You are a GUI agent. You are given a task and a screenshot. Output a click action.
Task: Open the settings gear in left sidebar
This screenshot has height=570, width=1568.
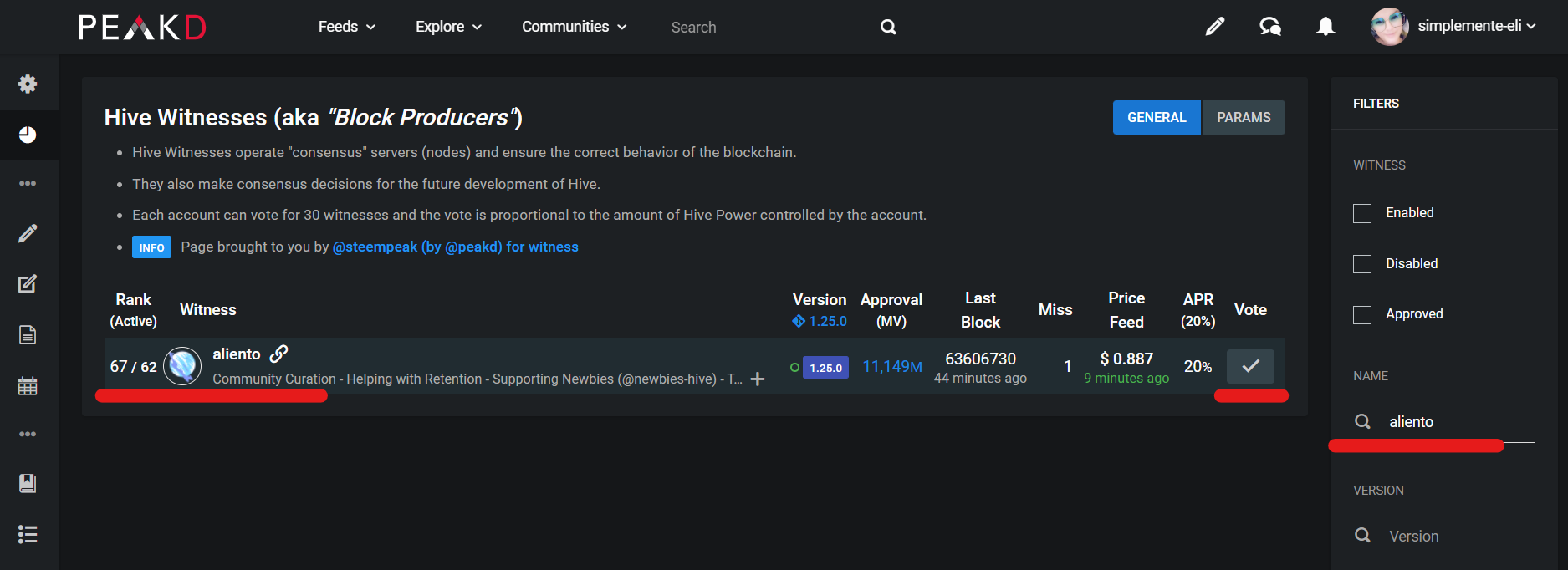click(x=28, y=84)
